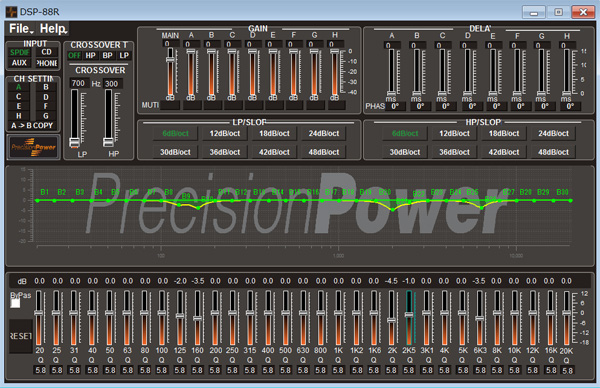
Task: Toggle phase 0° box for delay channel A
Action: click(x=395, y=106)
